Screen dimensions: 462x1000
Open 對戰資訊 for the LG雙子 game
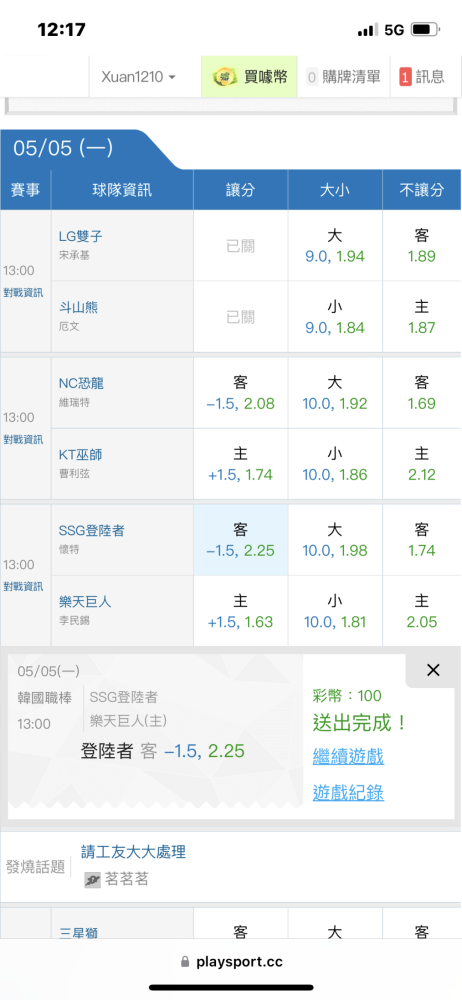click(23, 293)
